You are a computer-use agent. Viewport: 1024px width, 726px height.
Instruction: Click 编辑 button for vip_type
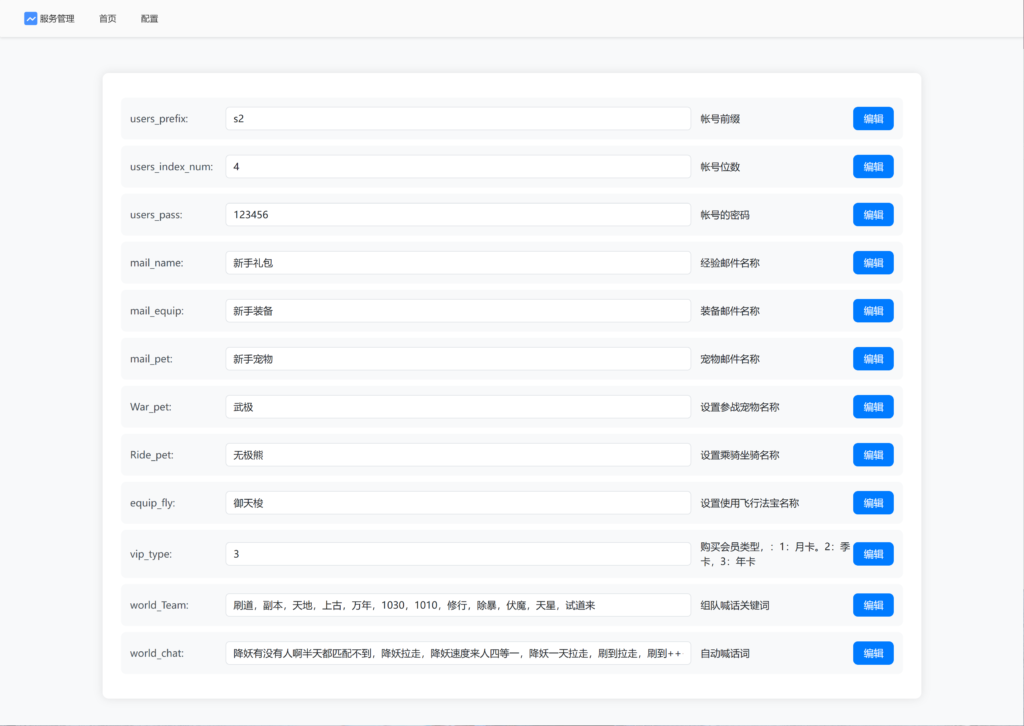tap(872, 554)
